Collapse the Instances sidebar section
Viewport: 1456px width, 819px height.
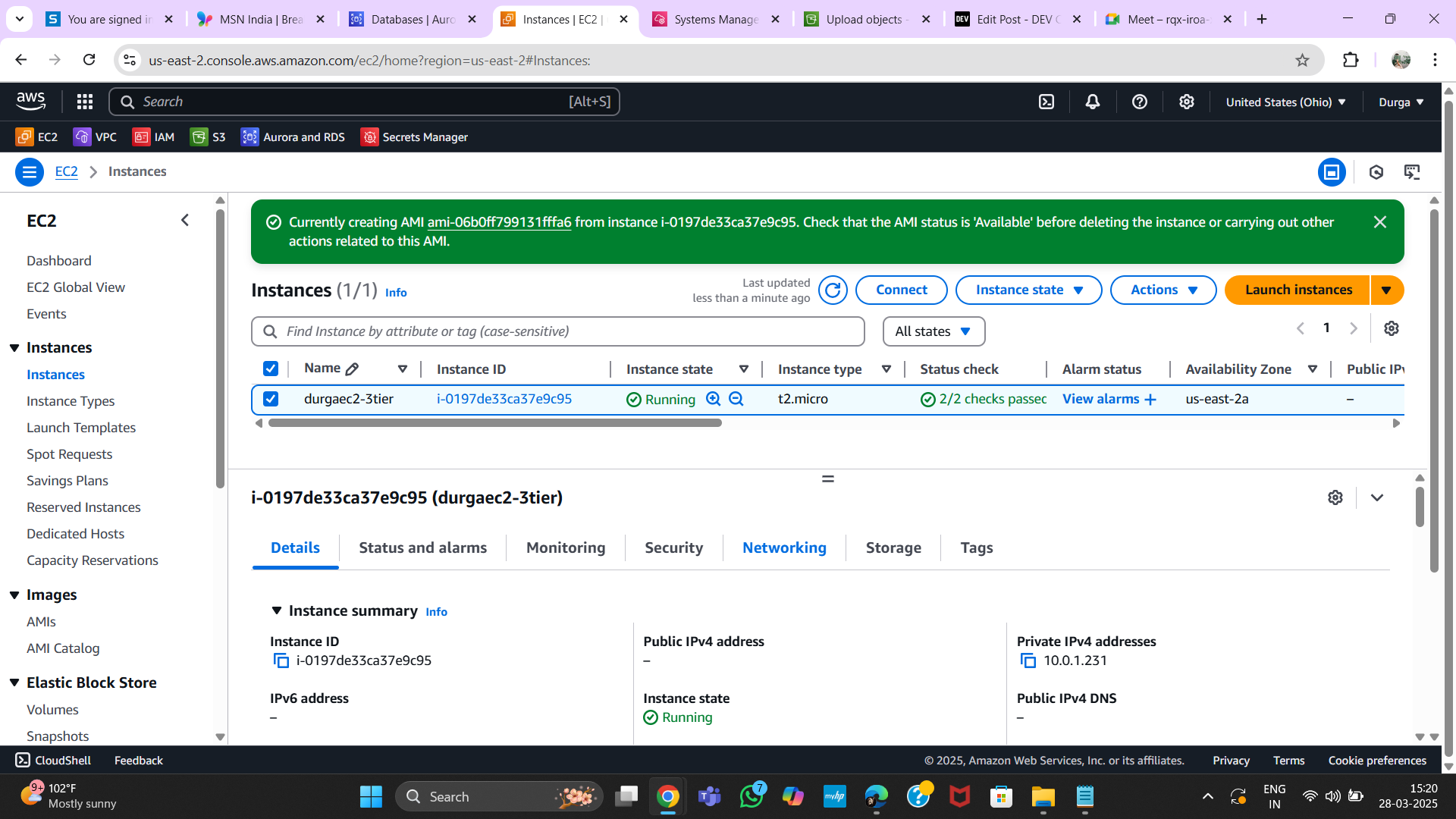coord(14,348)
